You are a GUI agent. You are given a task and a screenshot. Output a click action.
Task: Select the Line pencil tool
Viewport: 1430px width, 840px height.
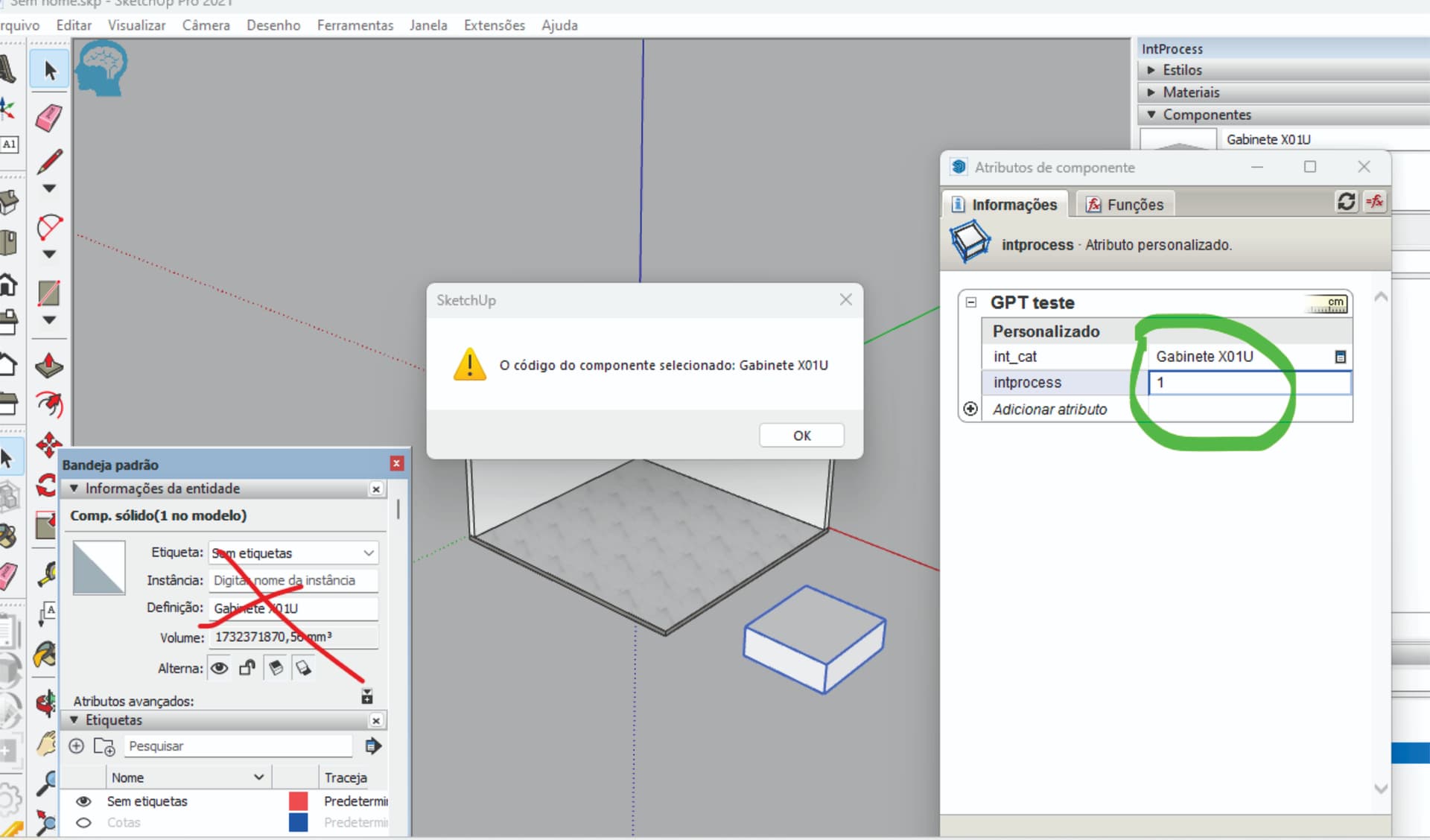tap(49, 161)
